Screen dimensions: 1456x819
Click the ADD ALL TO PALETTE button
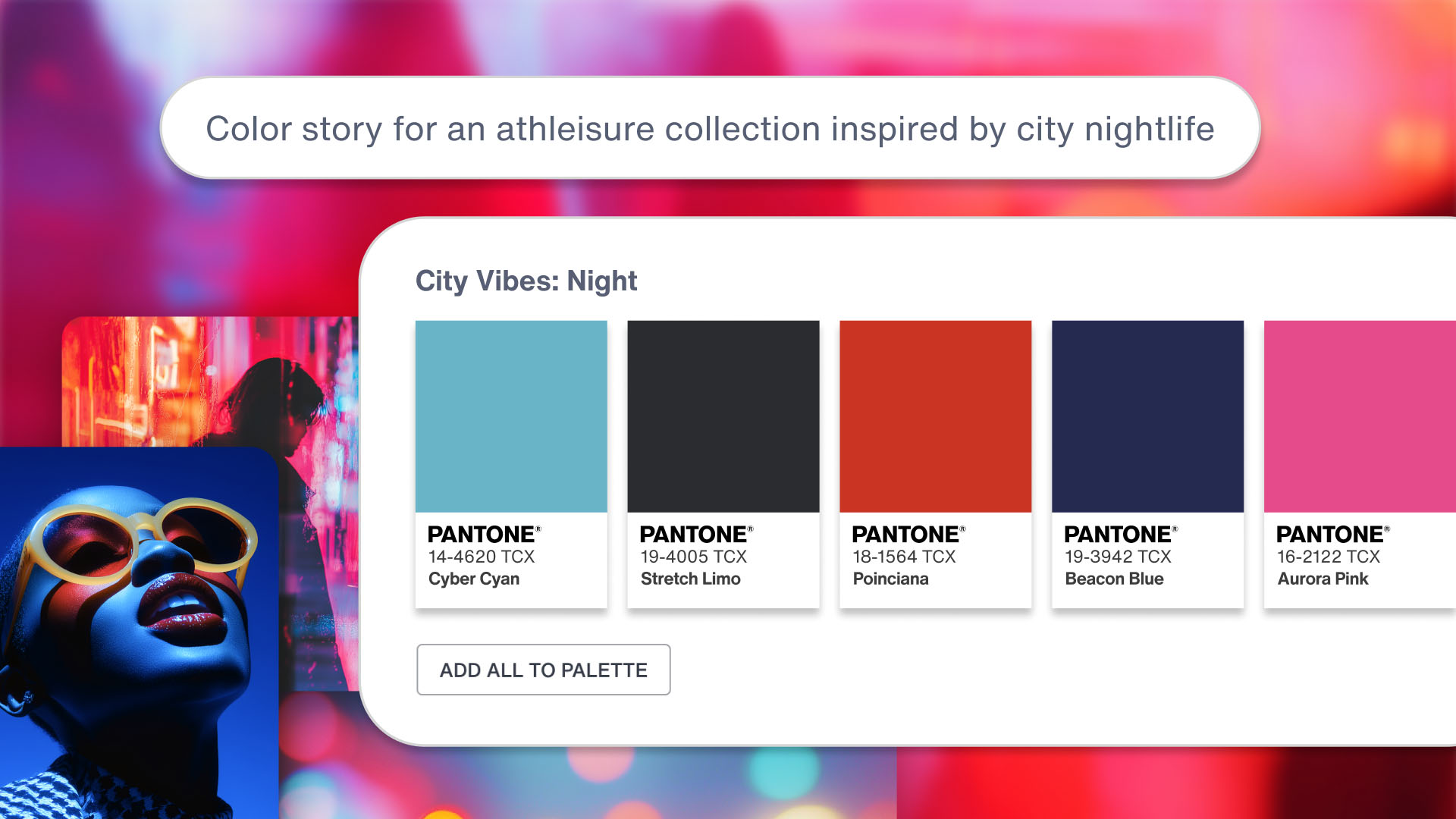[x=543, y=670]
